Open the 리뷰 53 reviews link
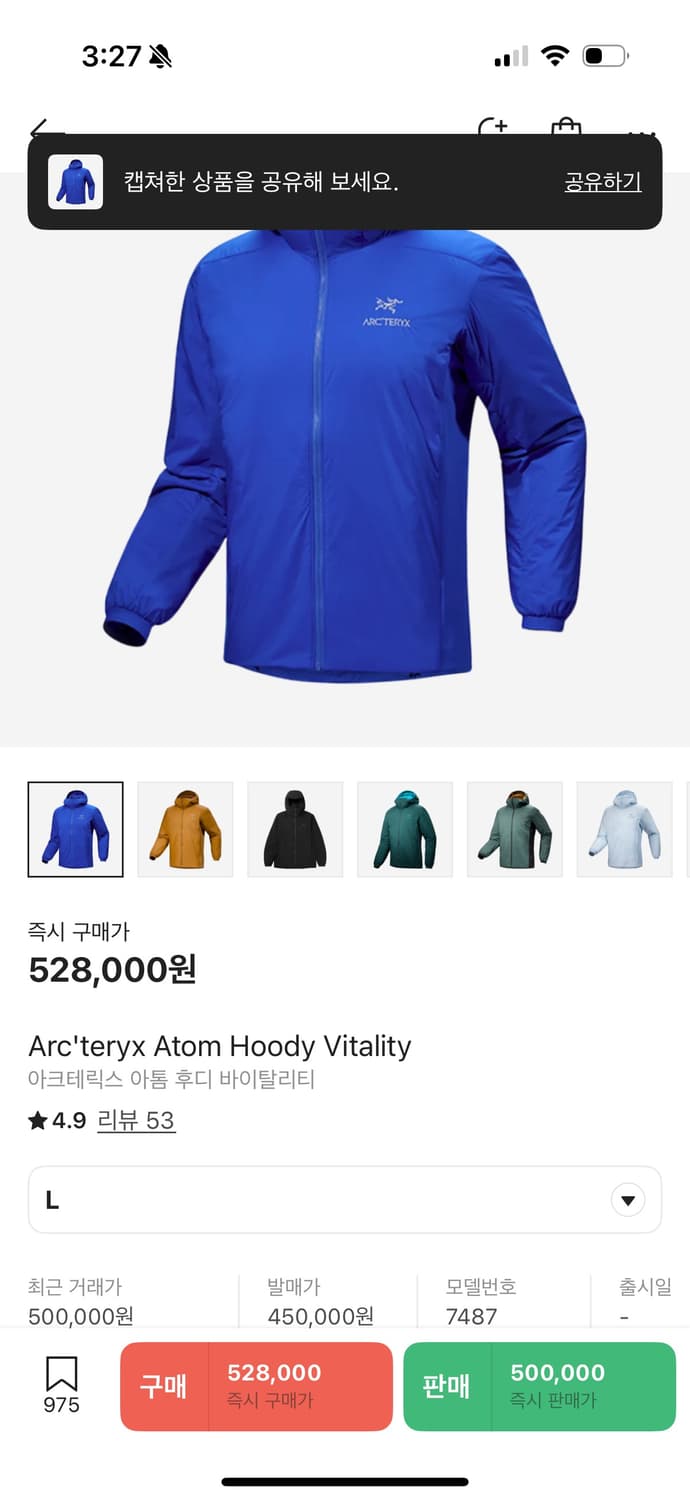The image size is (690, 1500). coord(136,1120)
